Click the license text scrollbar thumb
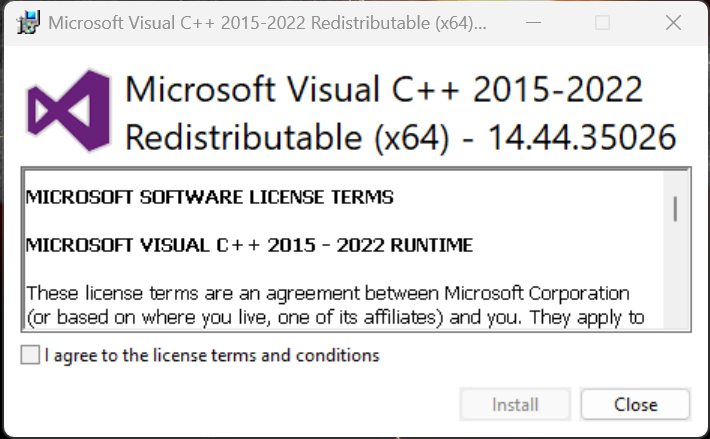 tap(675, 209)
